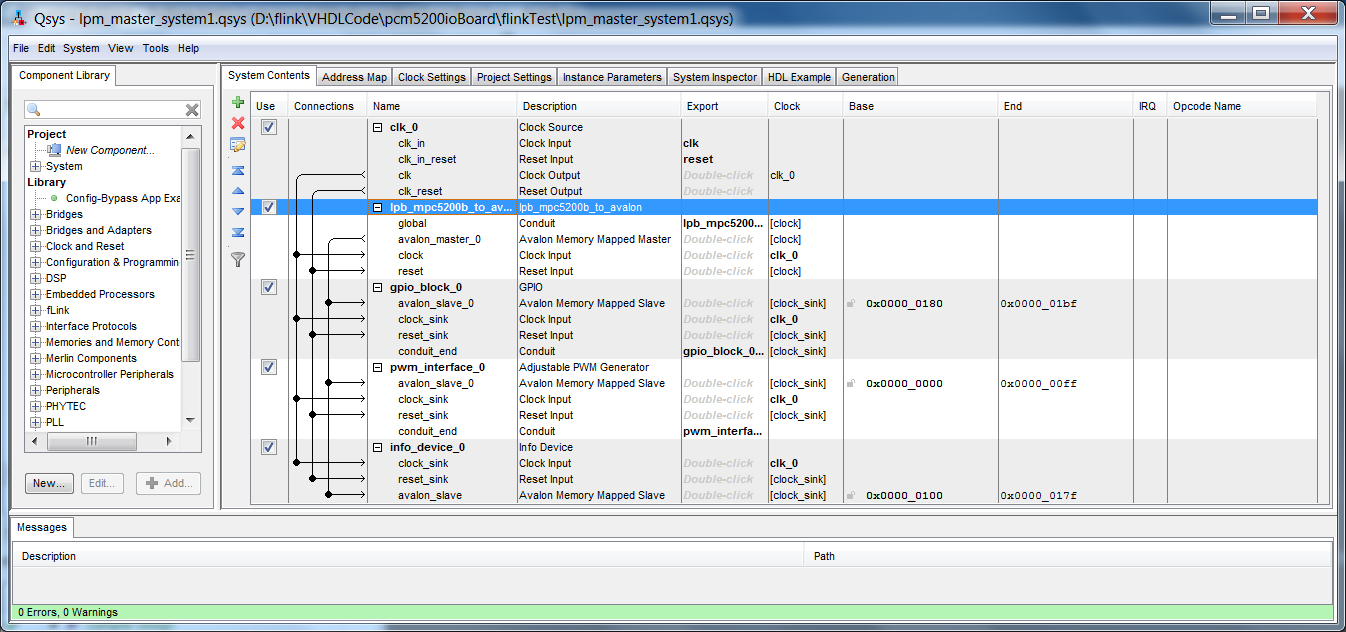Screen dimensions: 1346x632
Task: Expand the Bridges and Adapters library folder
Action: pos(36,230)
